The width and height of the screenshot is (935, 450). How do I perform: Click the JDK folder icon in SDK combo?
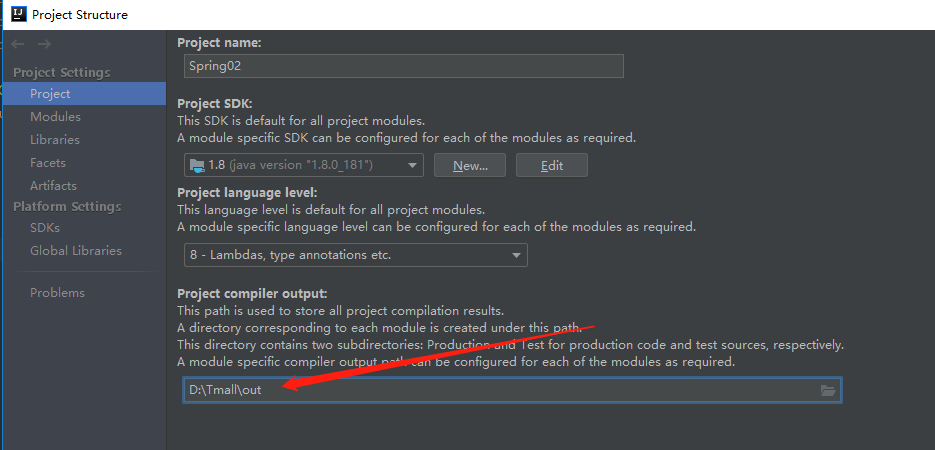(196, 165)
